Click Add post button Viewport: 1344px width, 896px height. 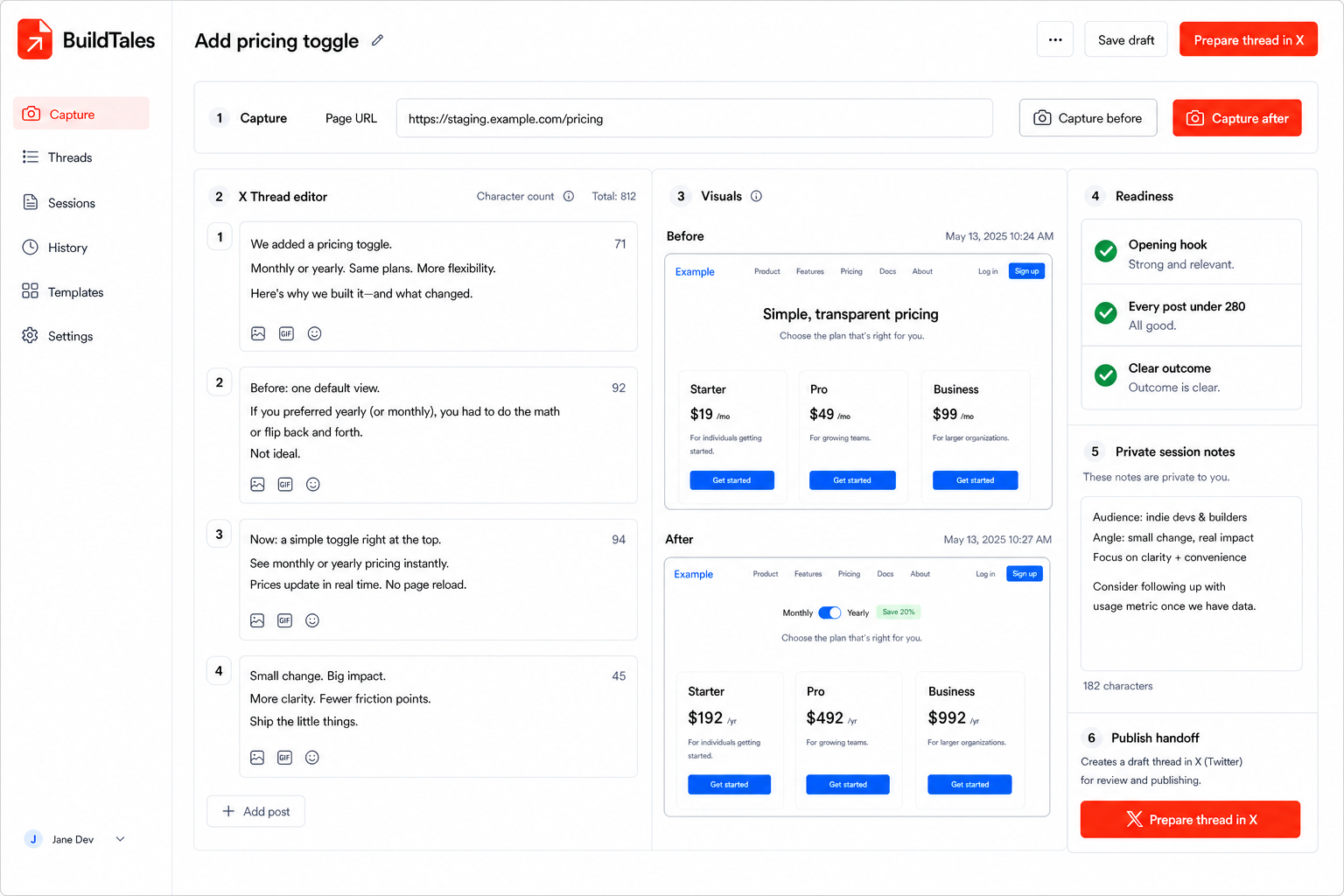[255, 811]
